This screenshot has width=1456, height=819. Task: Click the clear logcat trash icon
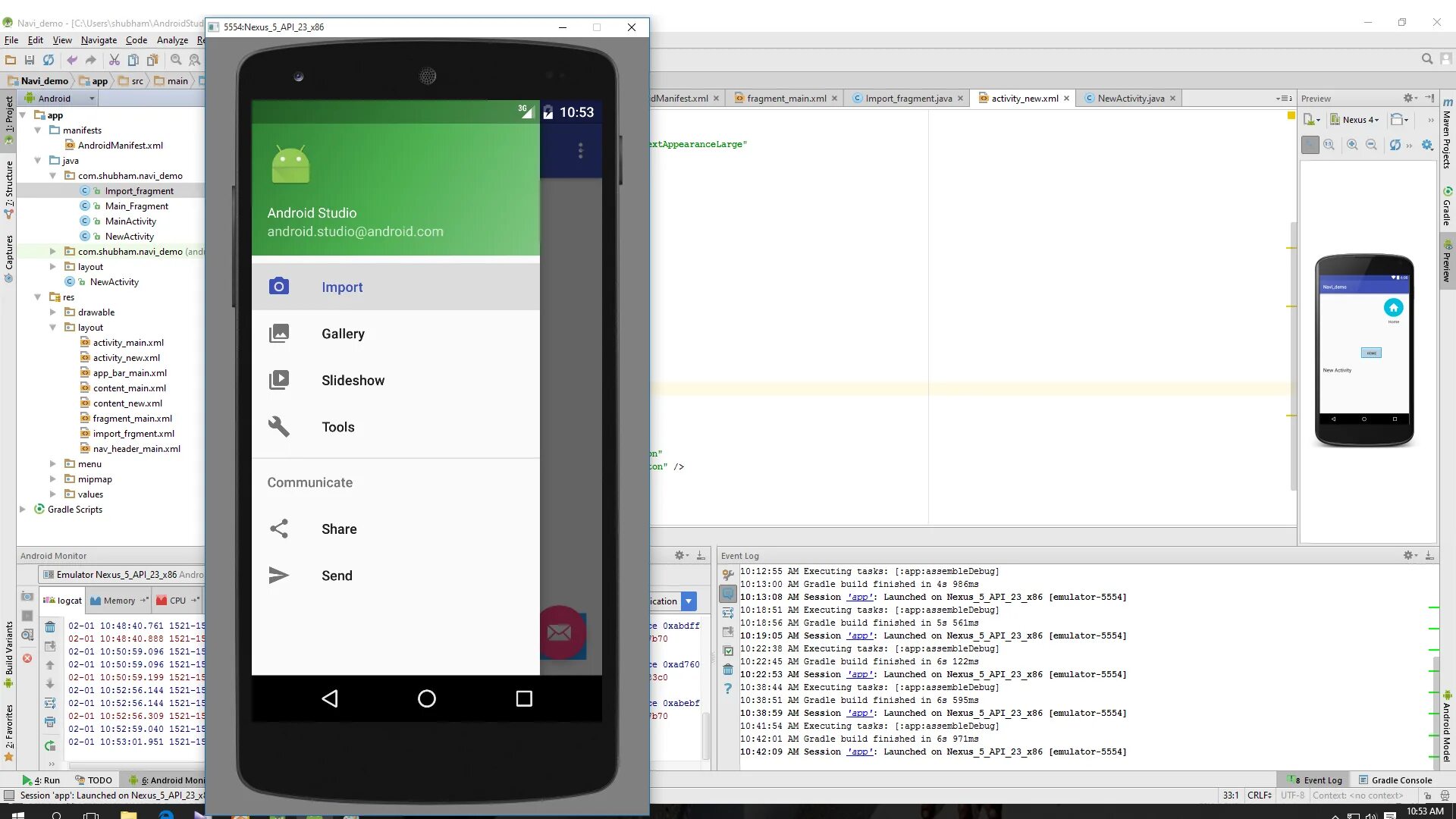point(50,627)
